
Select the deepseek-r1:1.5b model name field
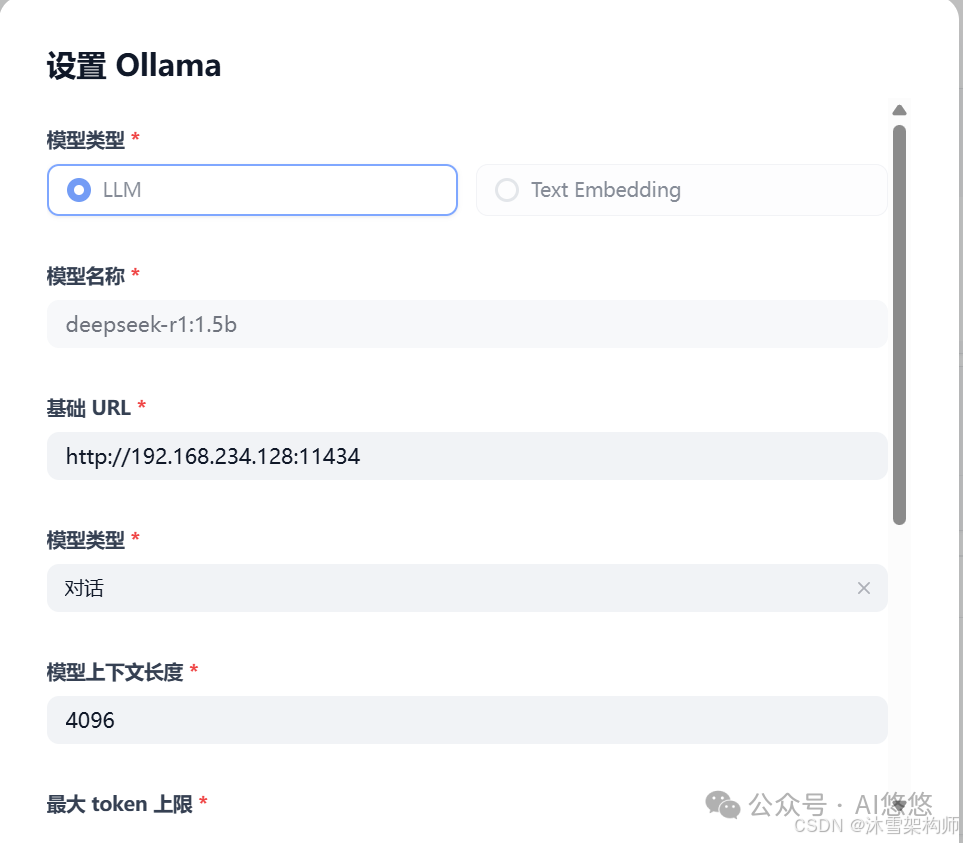[467, 324]
